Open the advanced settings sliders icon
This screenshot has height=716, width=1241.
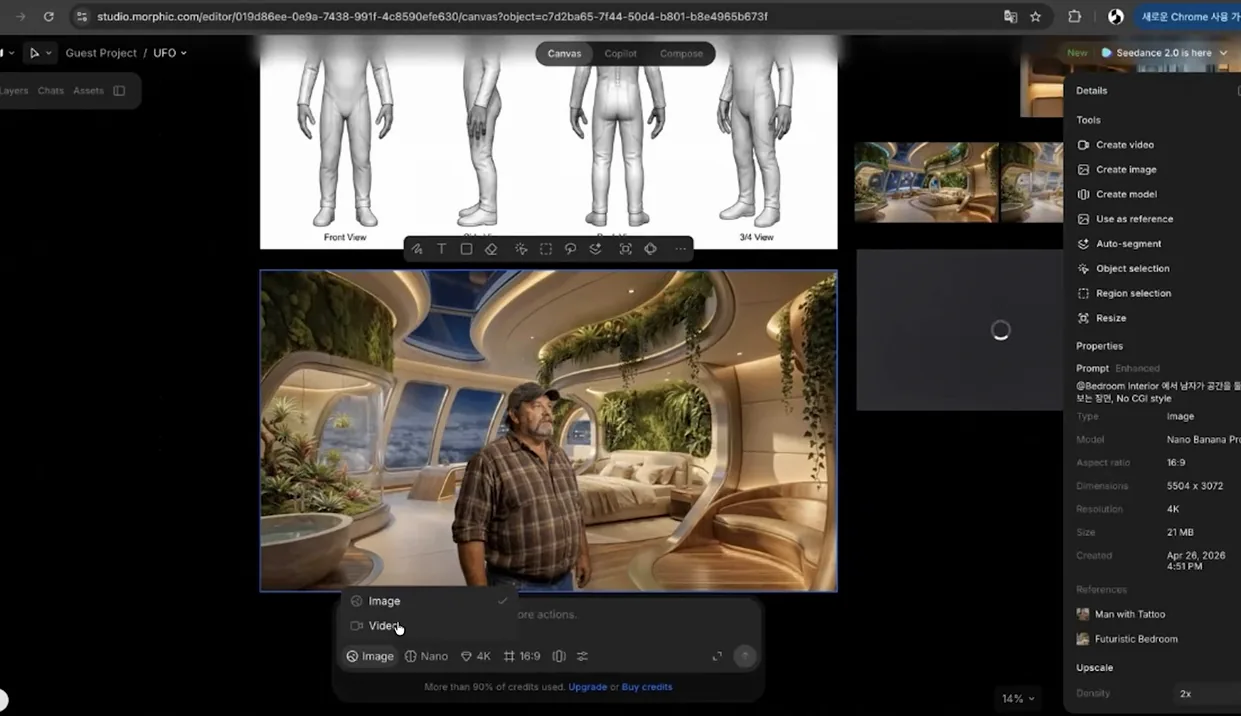click(583, 656)
